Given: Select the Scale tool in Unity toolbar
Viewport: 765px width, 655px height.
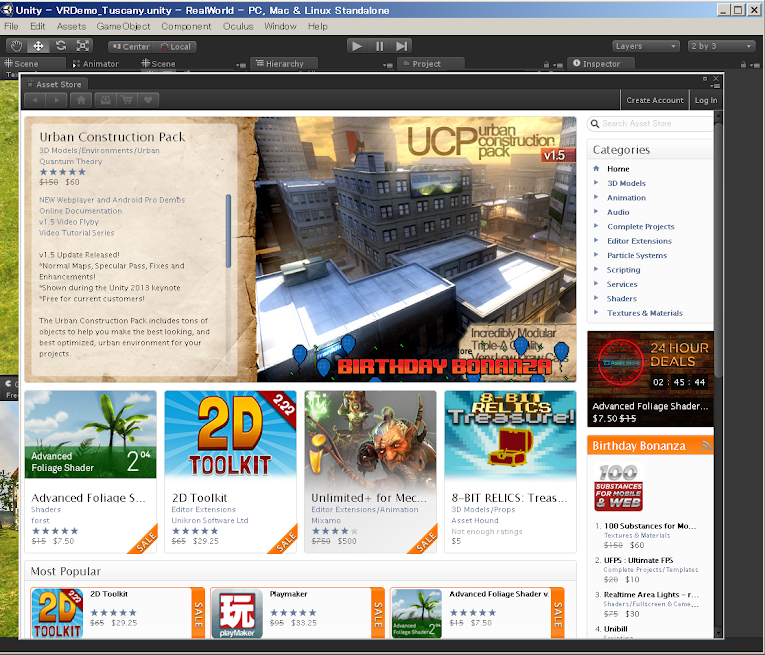Looking at the screenshot, I should [82, 46].
